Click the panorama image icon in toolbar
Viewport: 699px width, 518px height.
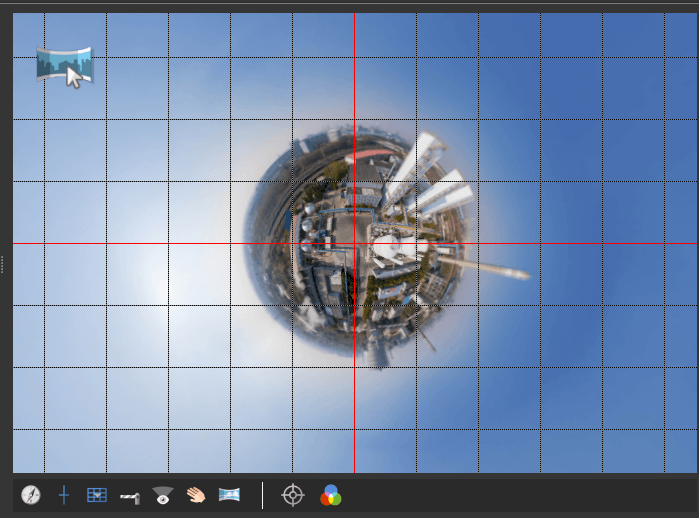pyautogui.click(x=229, y=495)
